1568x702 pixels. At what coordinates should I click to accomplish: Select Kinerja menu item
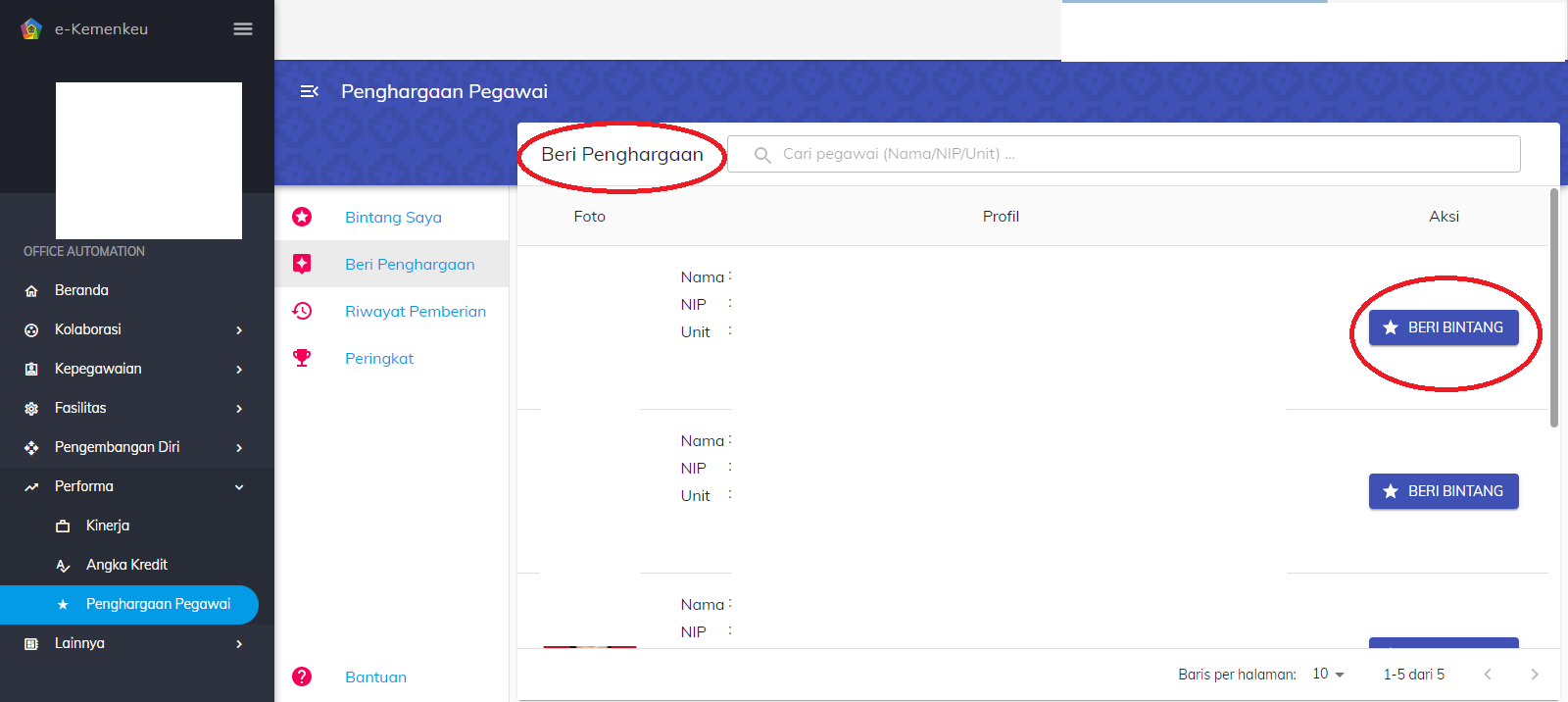pyautogui.click(x=108, y=526)
